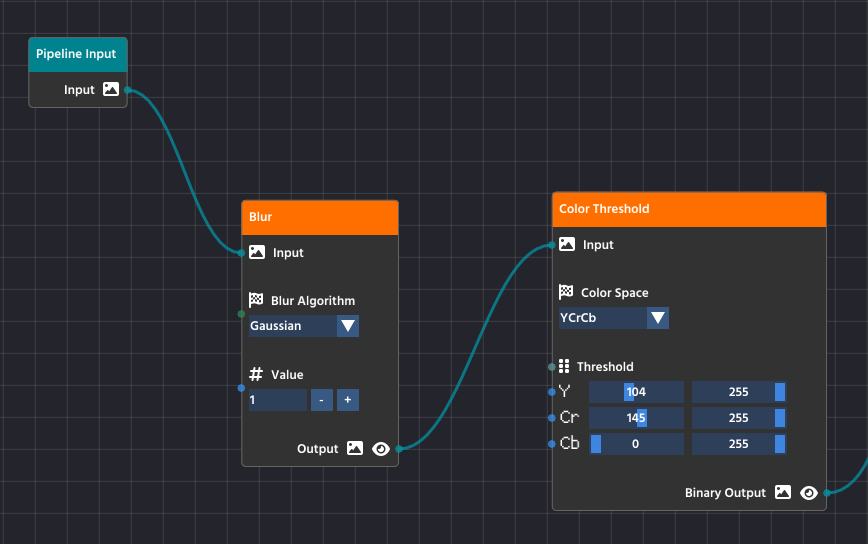This screenshot has height=544, width=868.
Task: Click the Blur Value connector dot
Action: 241,388
